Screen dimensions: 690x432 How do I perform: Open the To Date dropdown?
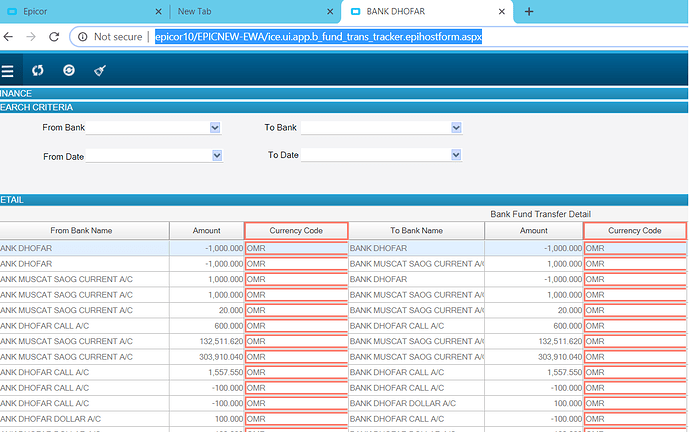[x=456, y=155]
